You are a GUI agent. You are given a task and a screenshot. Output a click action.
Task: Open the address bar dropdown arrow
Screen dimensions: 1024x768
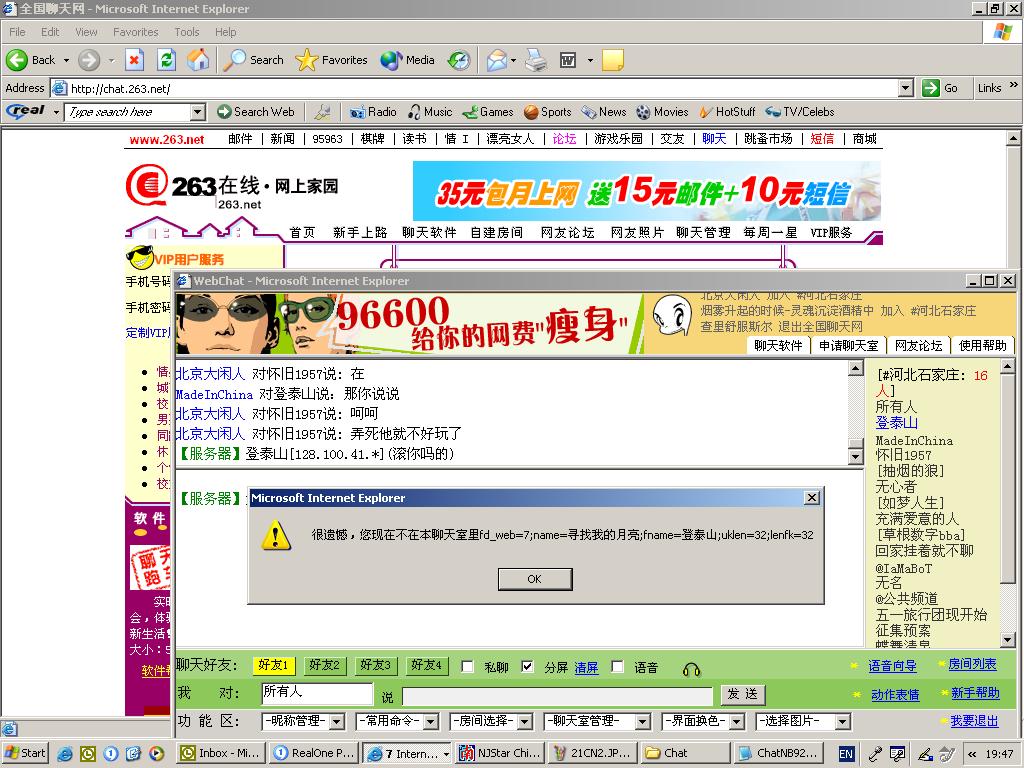[905, 88]
